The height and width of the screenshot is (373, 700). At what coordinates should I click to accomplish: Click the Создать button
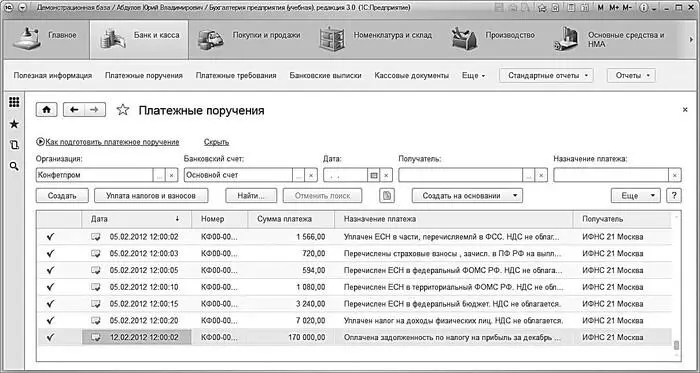[x=62, y=195]
